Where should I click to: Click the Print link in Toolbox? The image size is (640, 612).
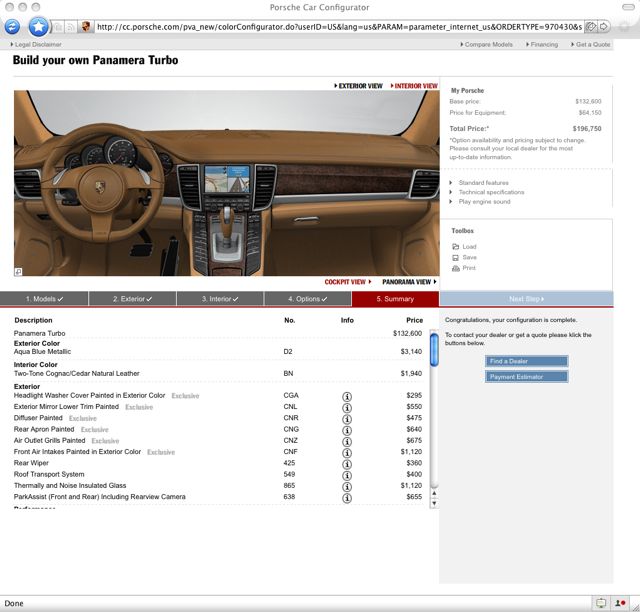tap(469, 268)
